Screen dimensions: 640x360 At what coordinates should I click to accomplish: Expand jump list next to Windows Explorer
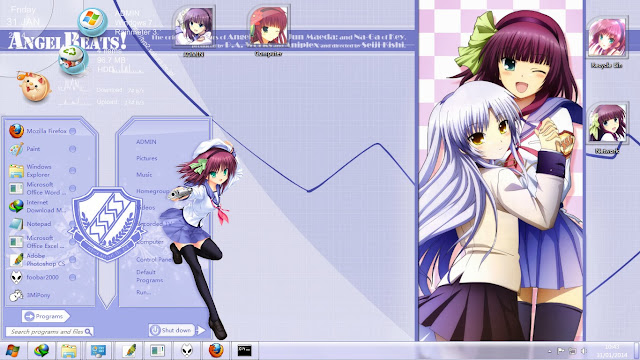(73, 170)
